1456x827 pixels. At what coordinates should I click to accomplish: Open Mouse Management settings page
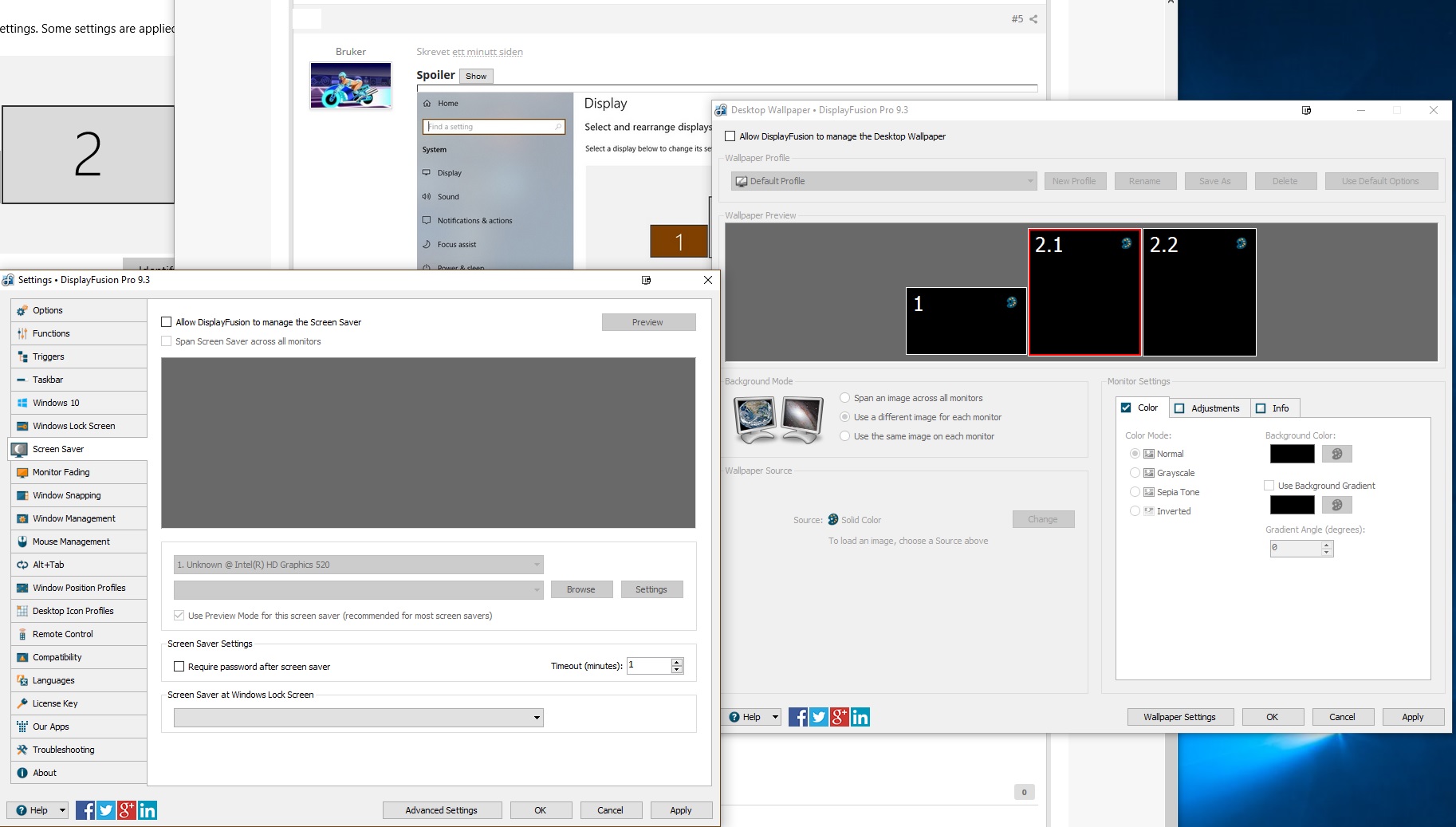[x=79, y=541]
